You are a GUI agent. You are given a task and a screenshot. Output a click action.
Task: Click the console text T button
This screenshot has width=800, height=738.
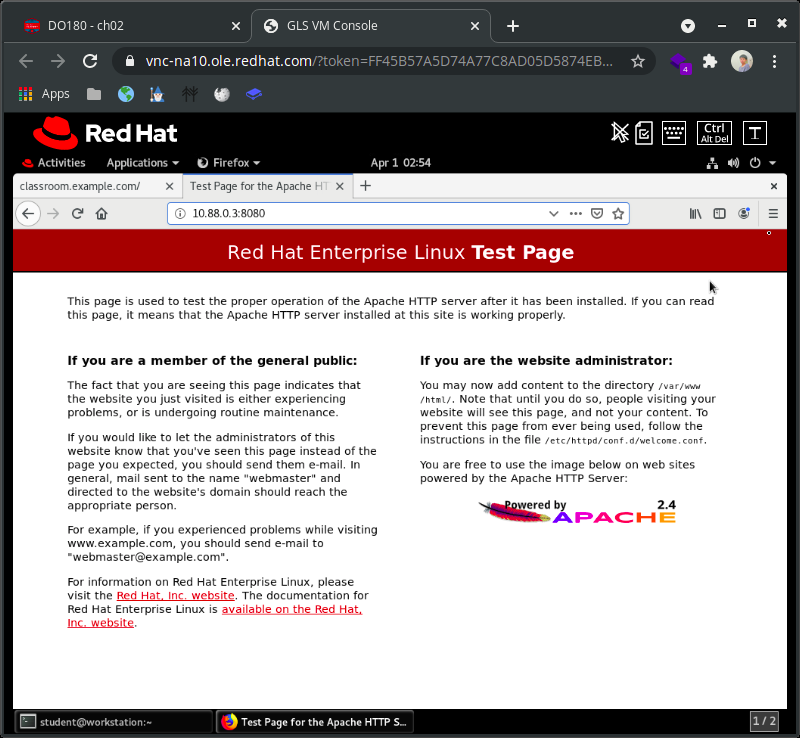coord(755,133)
